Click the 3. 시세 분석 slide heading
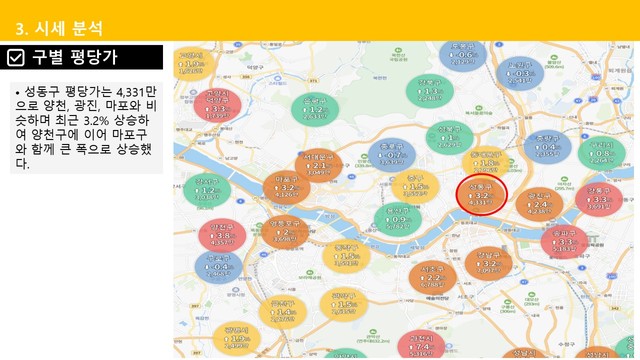Screen dimensions: 640x360 [59, 29]
